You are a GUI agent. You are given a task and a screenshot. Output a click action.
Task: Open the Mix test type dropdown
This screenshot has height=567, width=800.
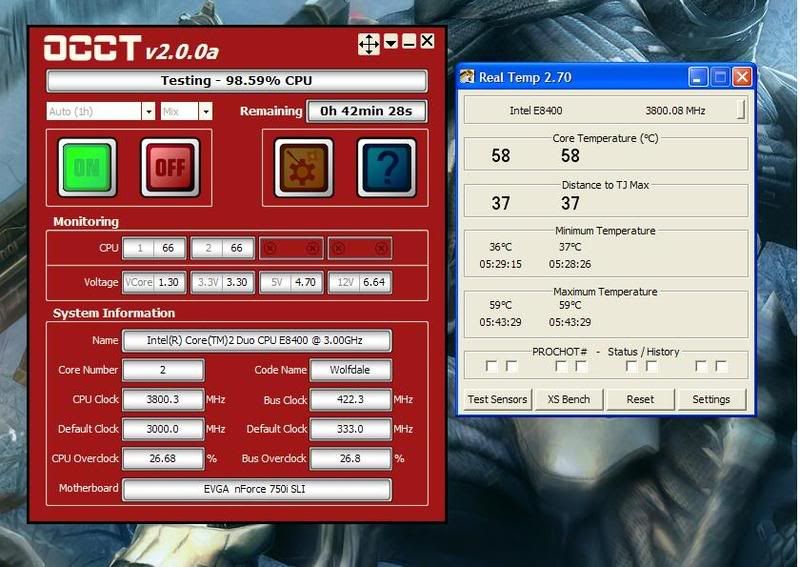coord(205,111)
